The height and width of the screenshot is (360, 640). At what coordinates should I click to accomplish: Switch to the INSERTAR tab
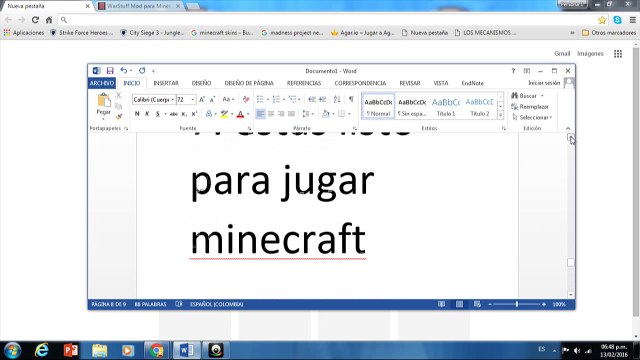tap(166, 83)
